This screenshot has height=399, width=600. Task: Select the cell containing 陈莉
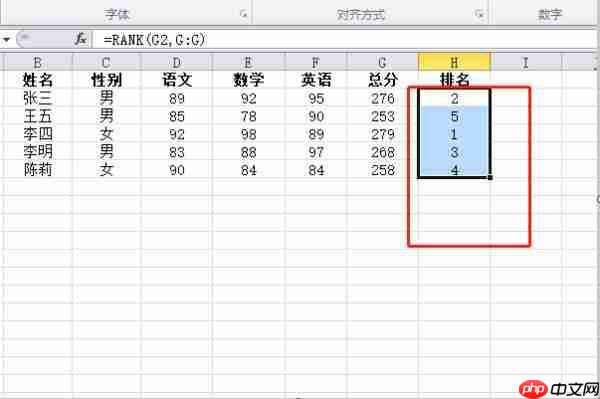(38, 169)
